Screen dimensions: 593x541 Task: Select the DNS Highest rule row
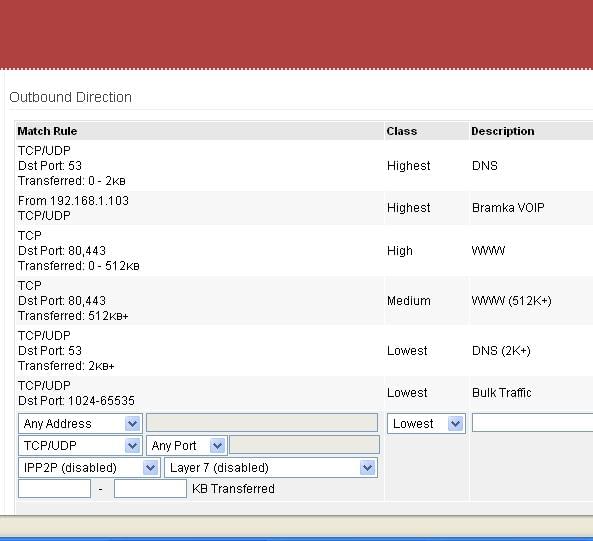tap(304, 166)
